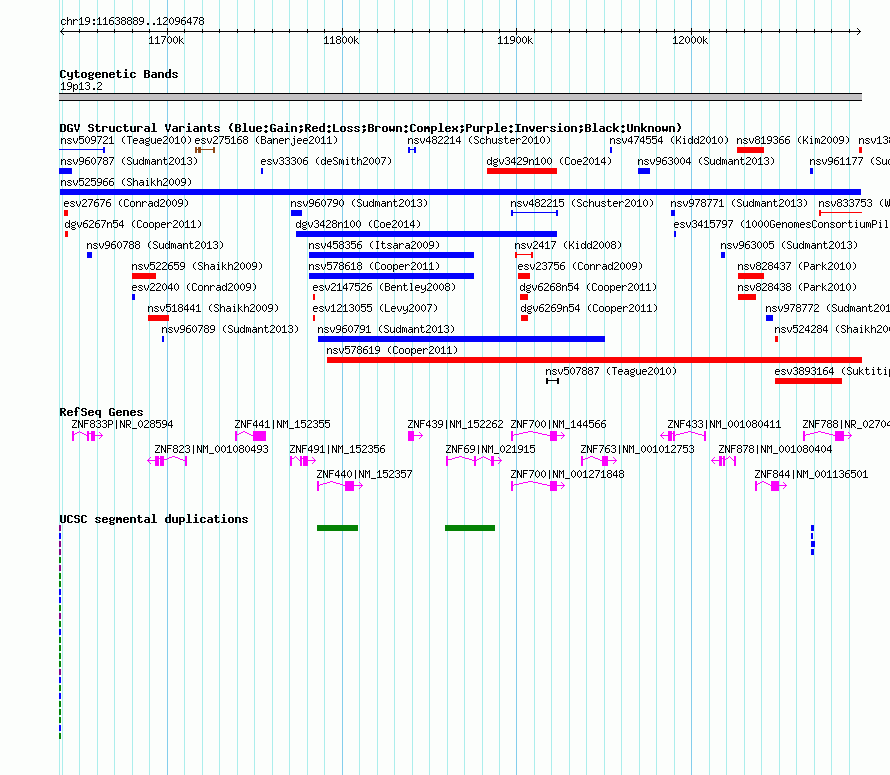Click red bar under nsv522659

point(144,276)
